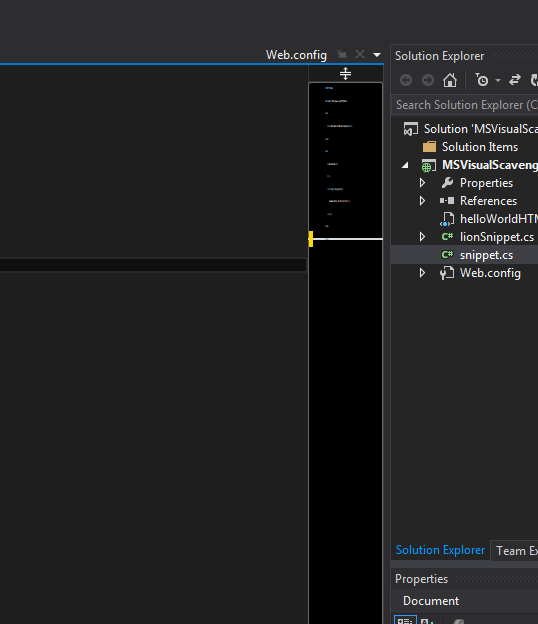Toggle the pin on Web.config tab

click(342, 55)
